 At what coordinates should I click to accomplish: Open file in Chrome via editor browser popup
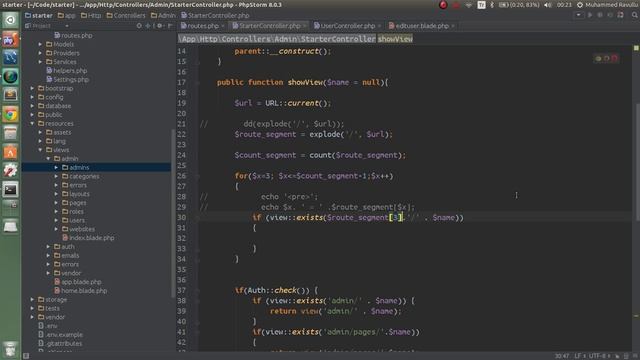click(x=598, y=59)
